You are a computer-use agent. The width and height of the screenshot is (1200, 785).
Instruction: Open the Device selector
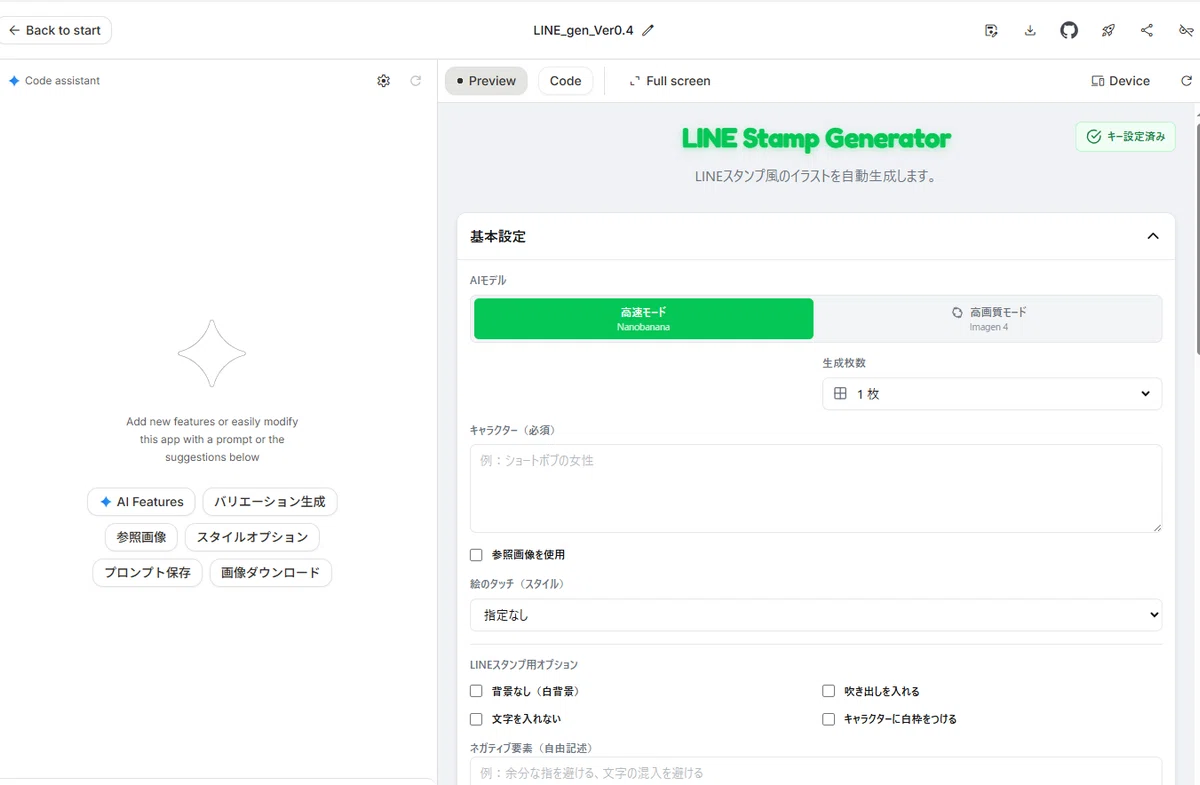coord(1120,81)
